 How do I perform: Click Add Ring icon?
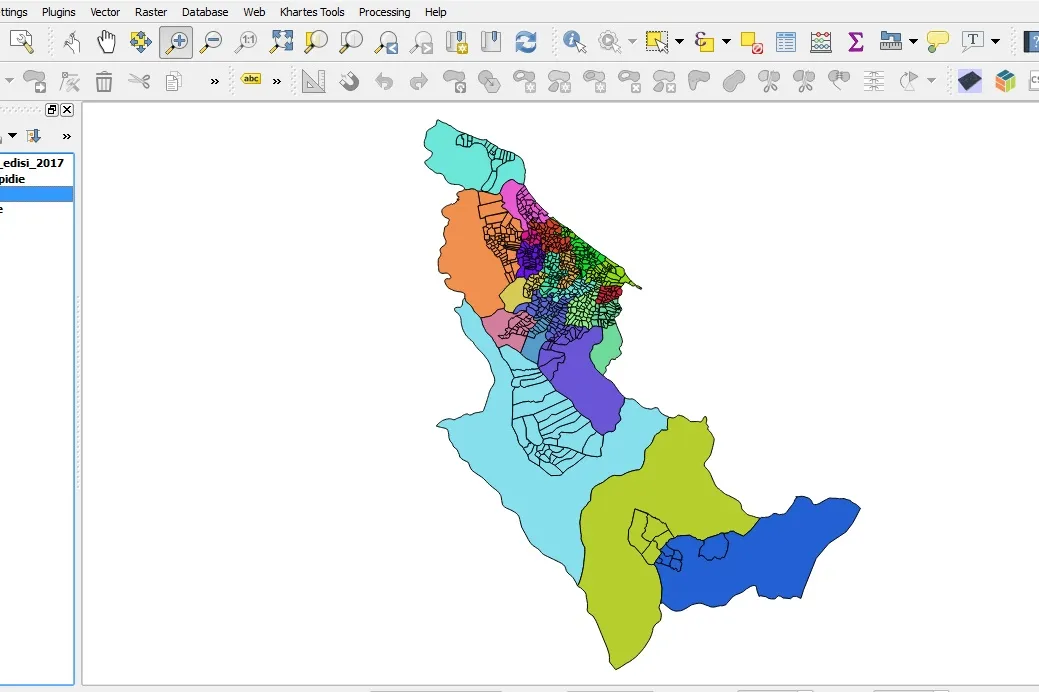pyautogui.click(x=524, y=82)
